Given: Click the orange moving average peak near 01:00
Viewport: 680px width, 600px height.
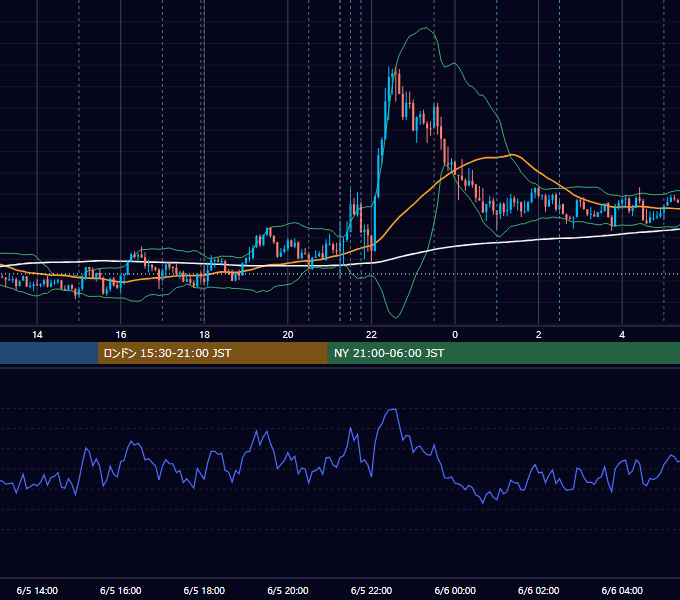Looking at the screenshot, I should tap(512, 154).
